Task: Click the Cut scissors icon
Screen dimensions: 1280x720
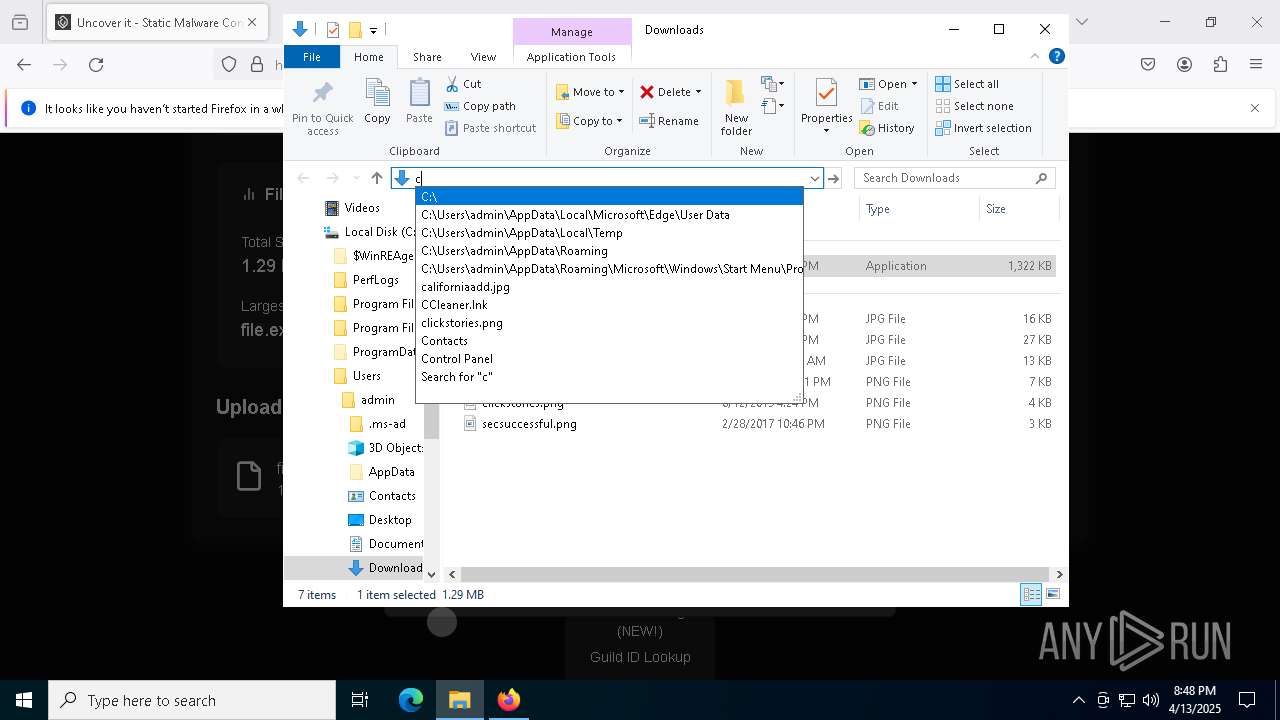Action: pyautogui.click(x=452, y=84)
